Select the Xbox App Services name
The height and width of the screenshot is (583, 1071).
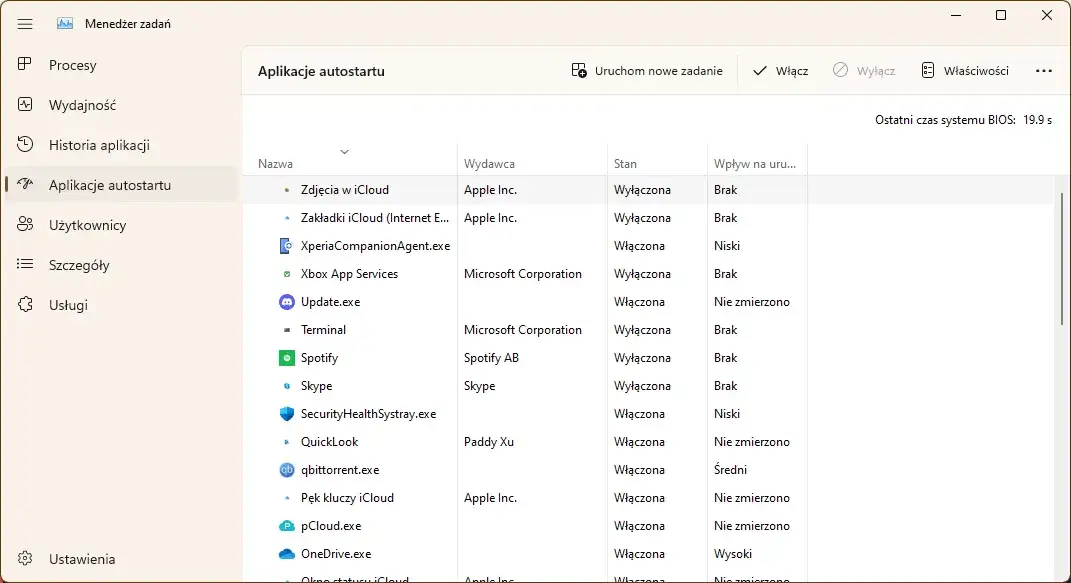[x=349, y=274]
